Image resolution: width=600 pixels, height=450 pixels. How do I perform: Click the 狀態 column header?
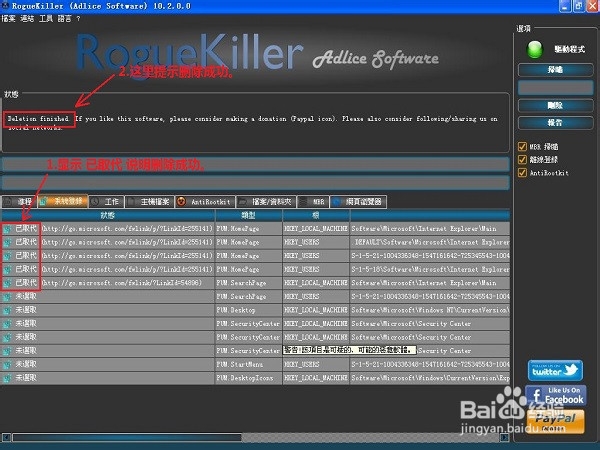click(108, 215)
